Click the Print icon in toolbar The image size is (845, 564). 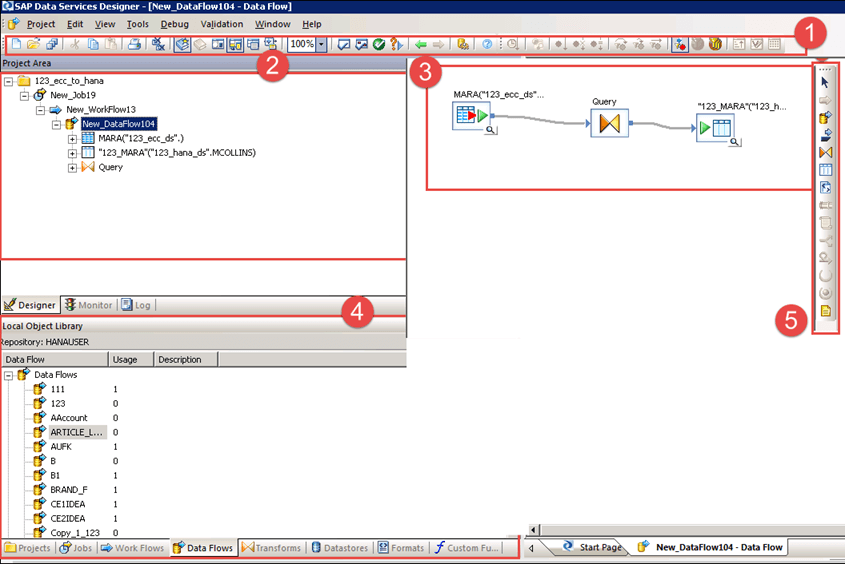click(134, 45)
